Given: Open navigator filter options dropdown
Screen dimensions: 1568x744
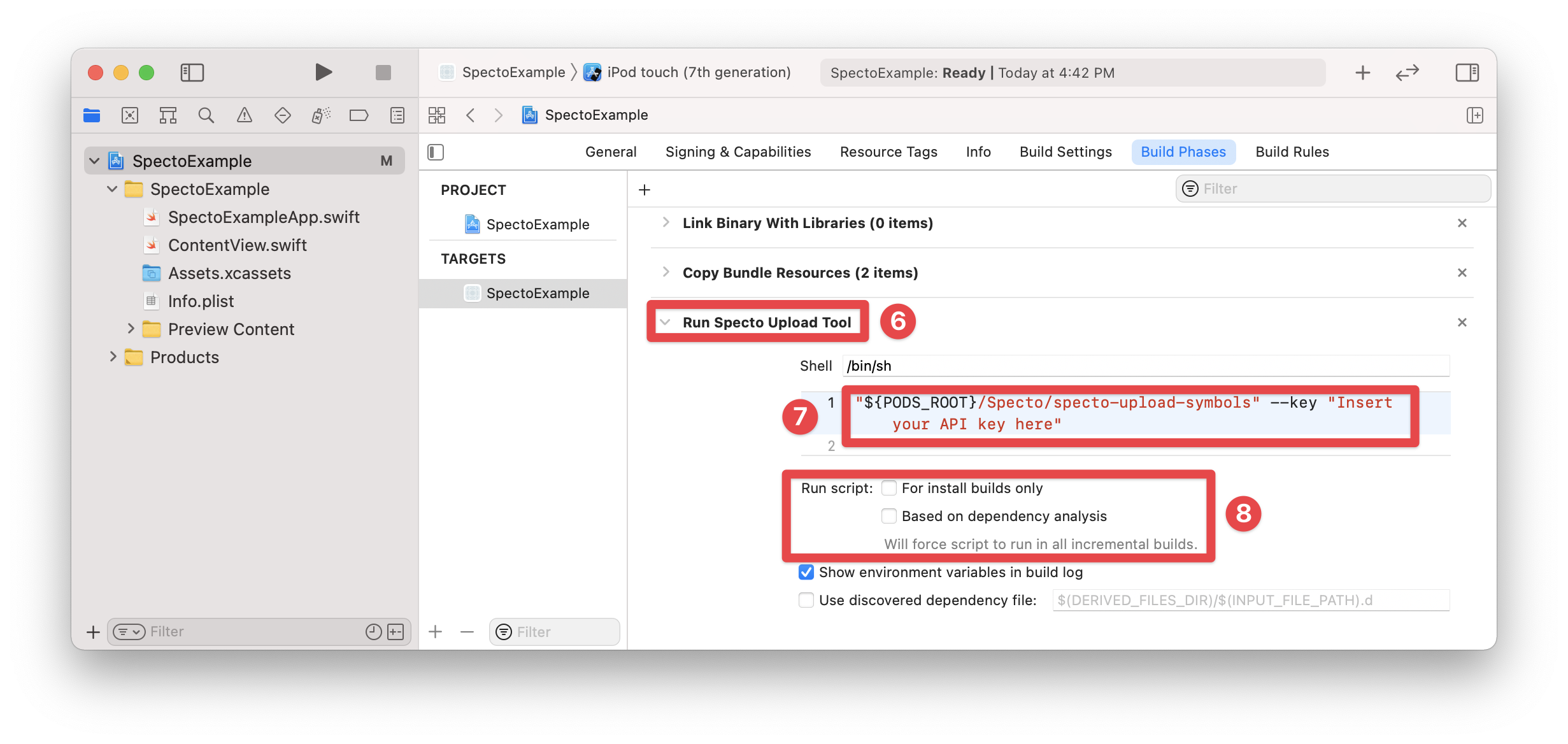Looking at the screenshot, I should click(x=129, y=632).
